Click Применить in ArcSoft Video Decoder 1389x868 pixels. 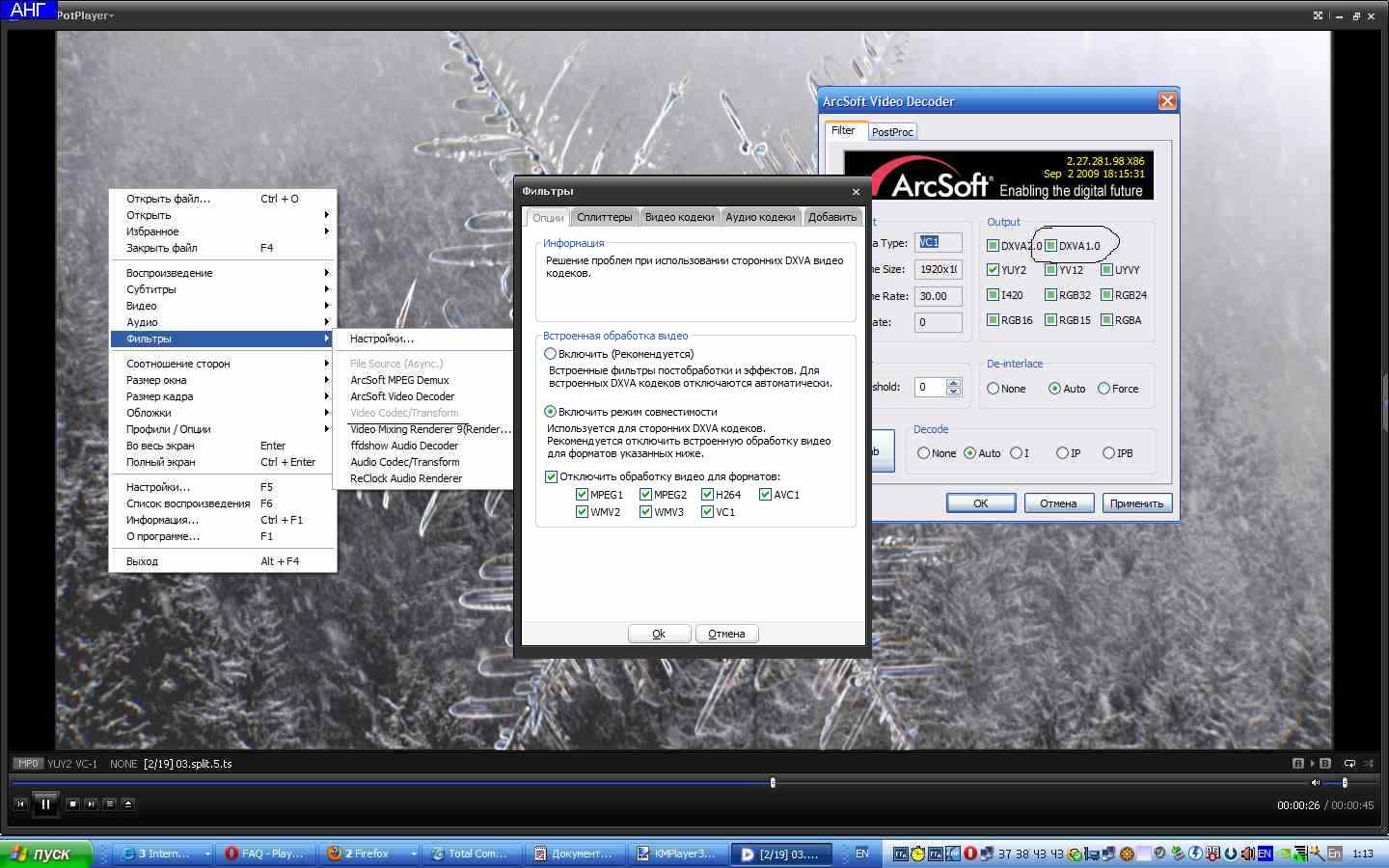click(x=1136, y=503)
